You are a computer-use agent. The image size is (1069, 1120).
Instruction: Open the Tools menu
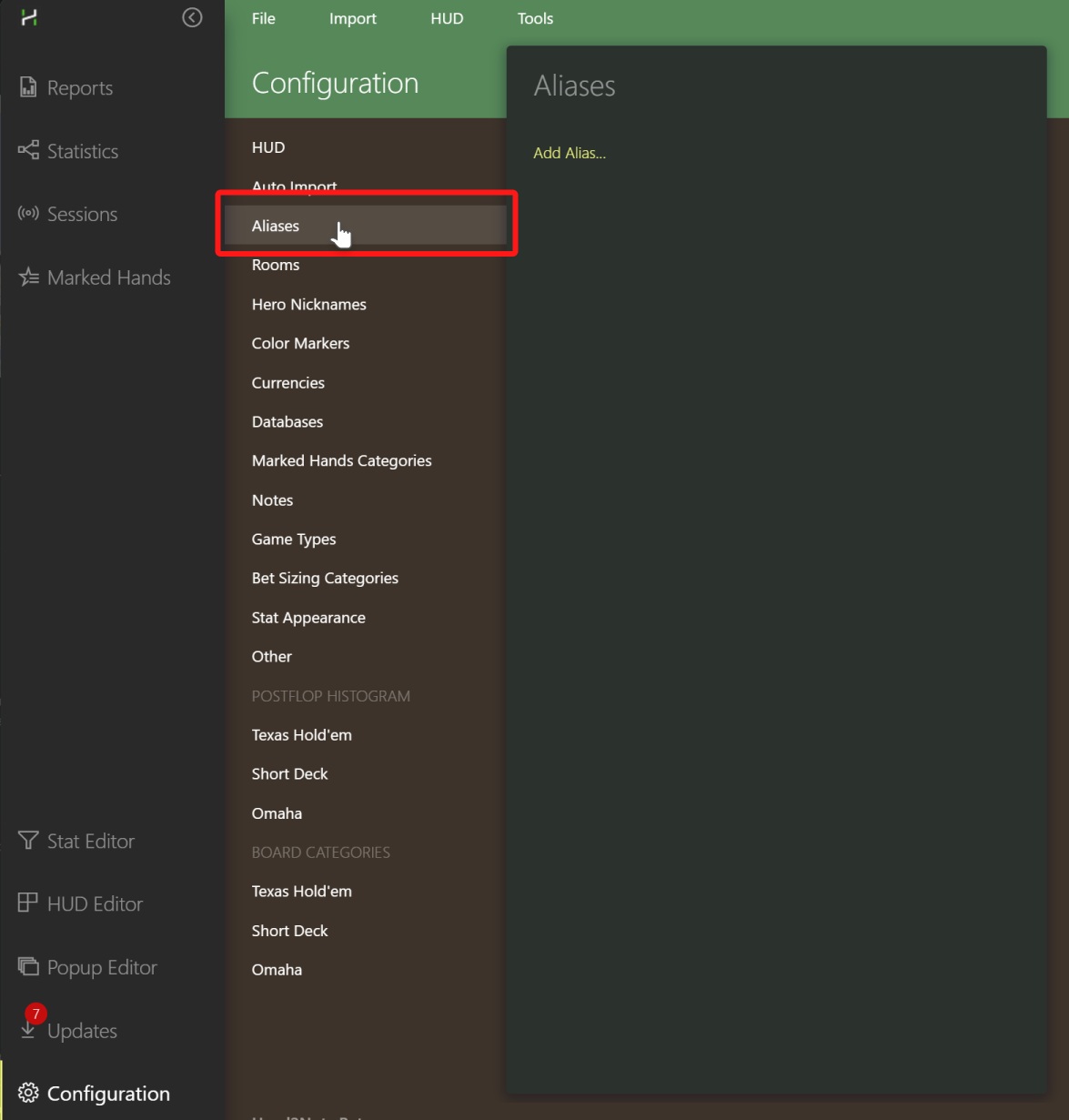click(x=535, y=18)
